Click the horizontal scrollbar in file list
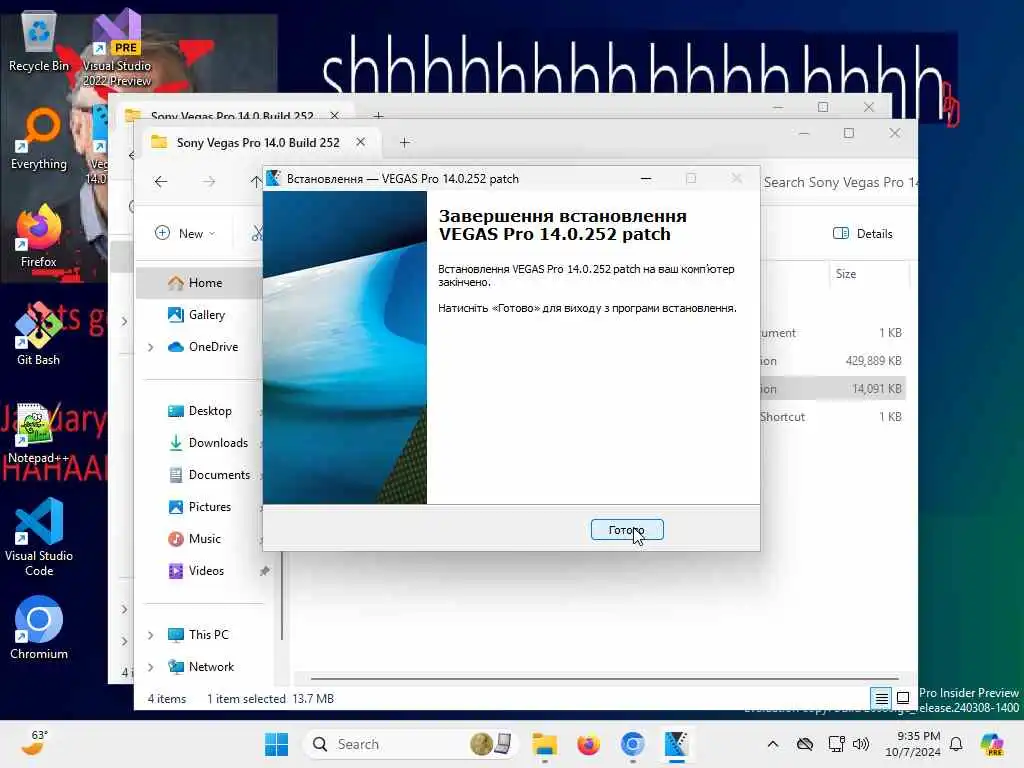Image resolution: width=1024 pixels, height=768 pixels. 605,679
